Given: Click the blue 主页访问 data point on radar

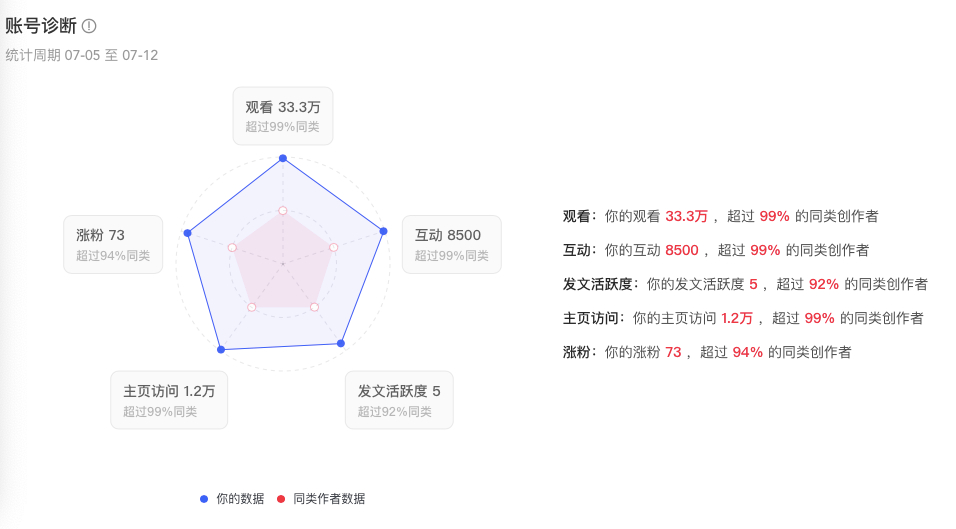Looking at the screenshot, I should point(221,349).
